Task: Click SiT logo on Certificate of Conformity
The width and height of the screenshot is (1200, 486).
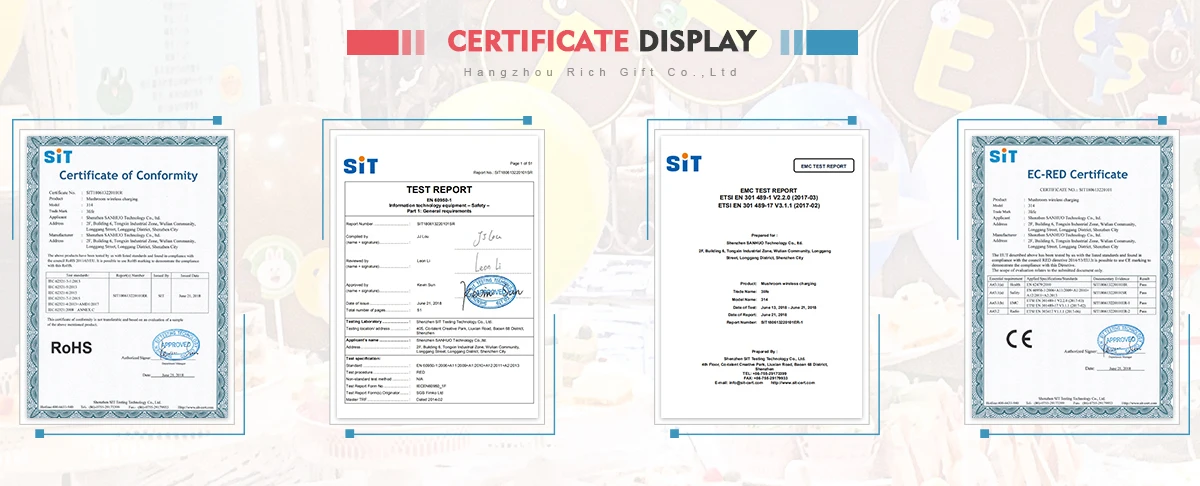Action: 60,157
